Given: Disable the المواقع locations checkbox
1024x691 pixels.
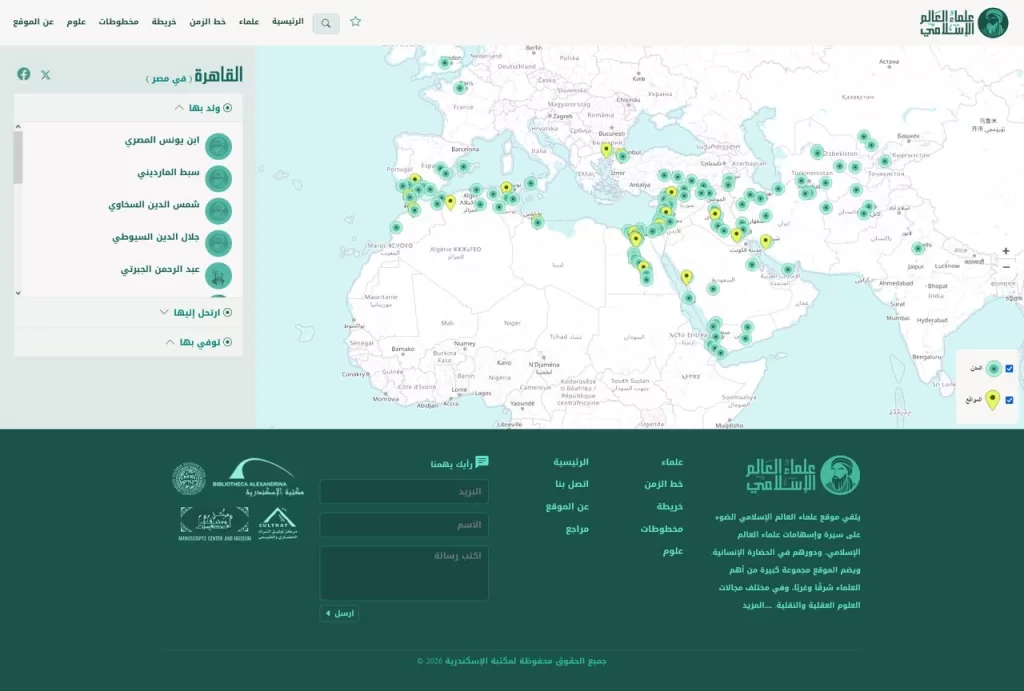Looking at the screenshot, I should coord(1009,399).
